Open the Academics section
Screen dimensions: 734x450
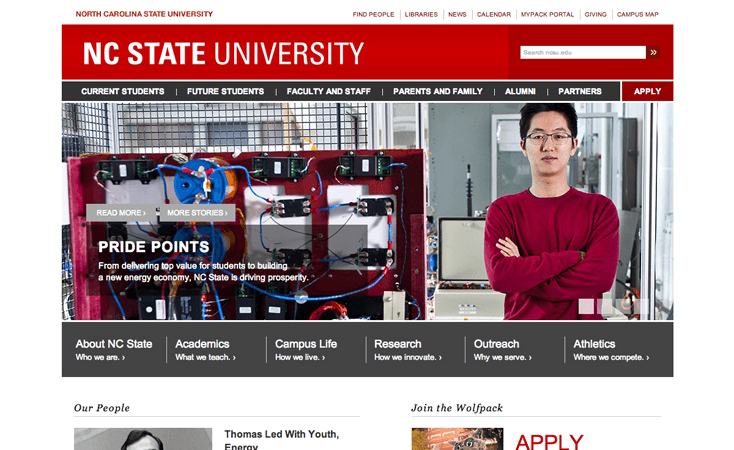click(x=202, y=344)
